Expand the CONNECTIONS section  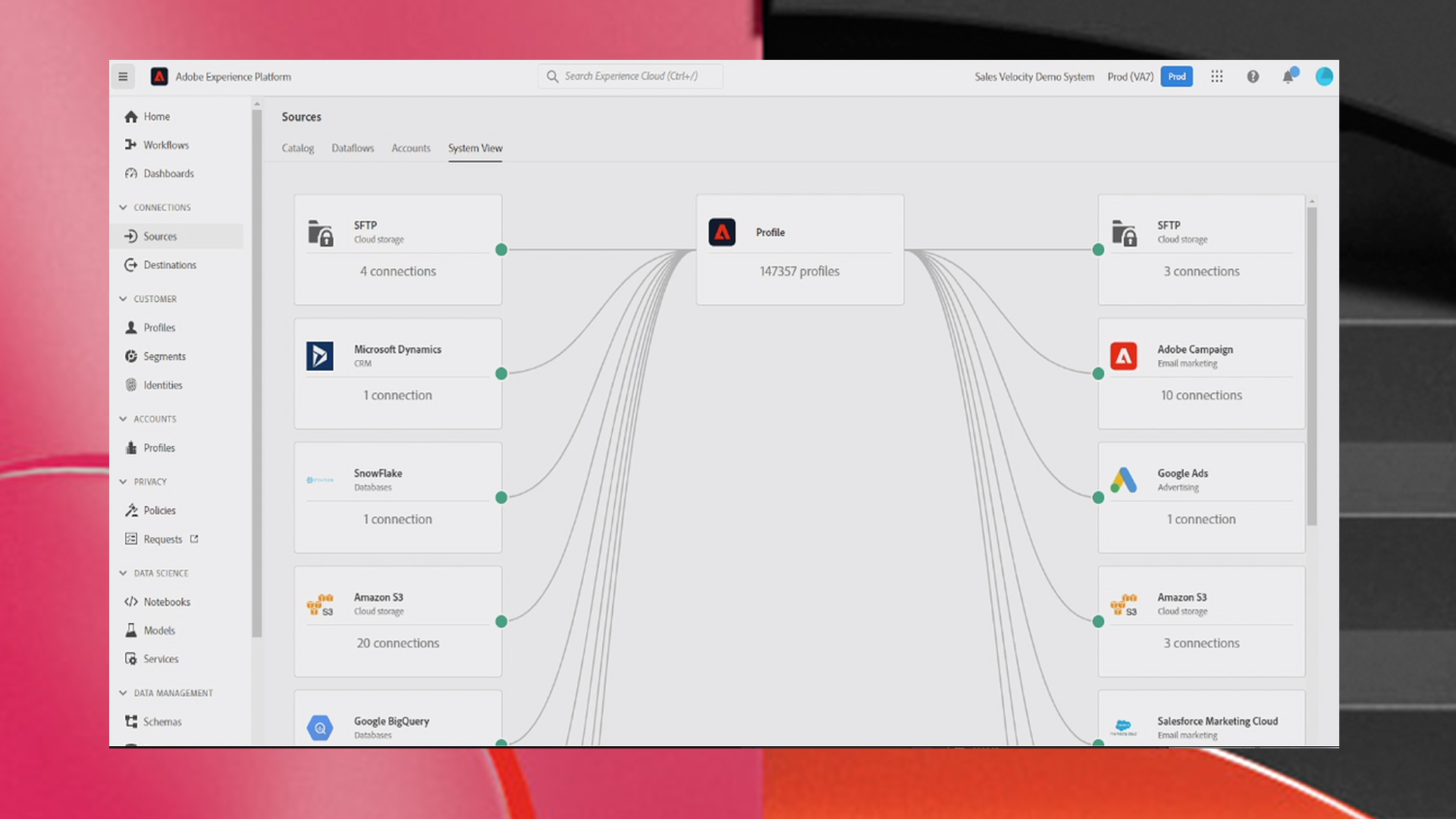pyautogui.click(x=123, y=207)
